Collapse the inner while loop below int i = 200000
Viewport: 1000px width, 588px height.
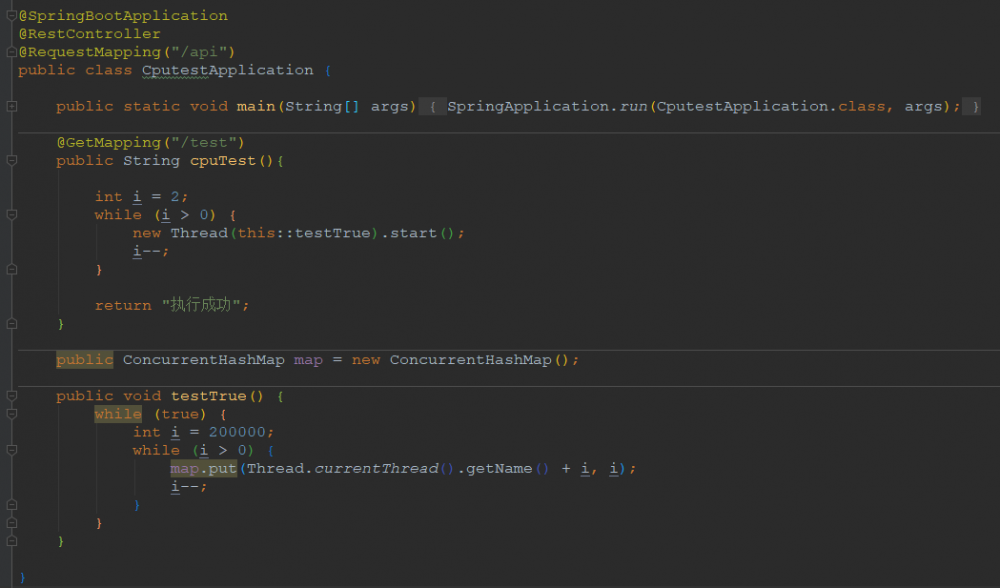click(x=11, y=450)
